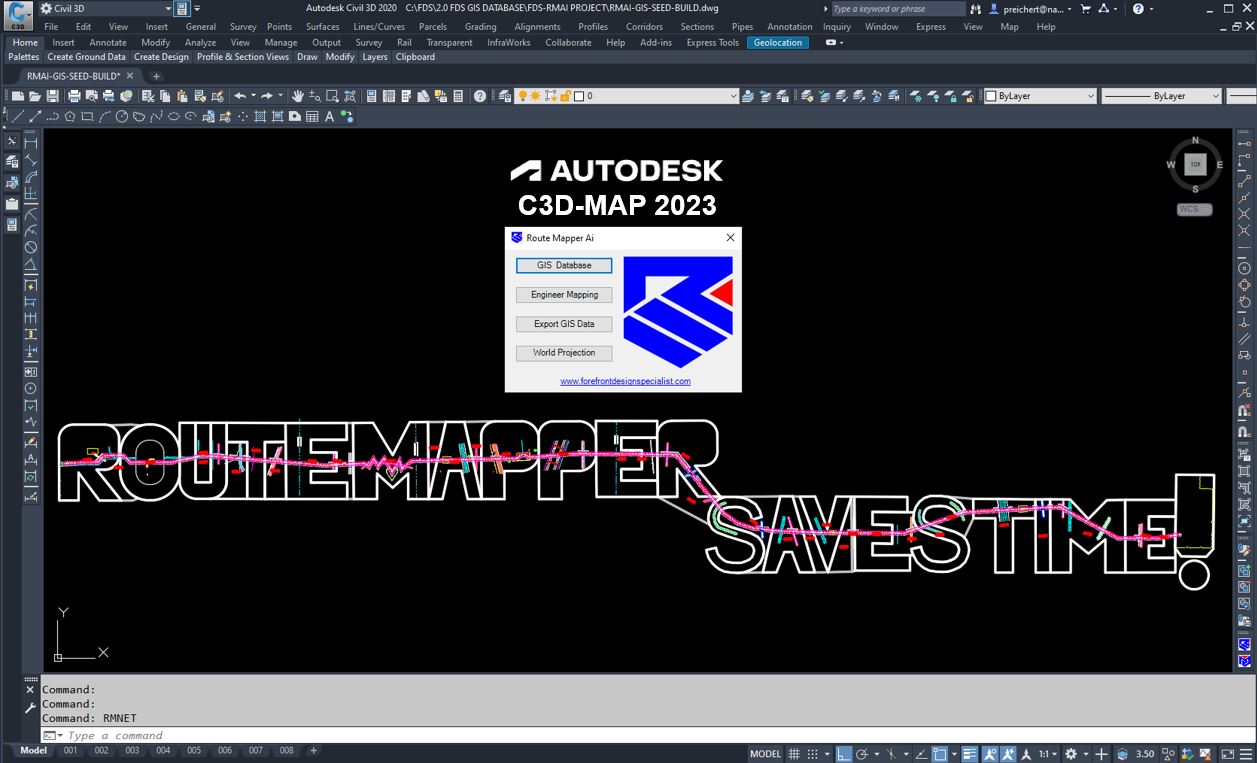Click the Undo arrow icon

click(x=240, y=96)
